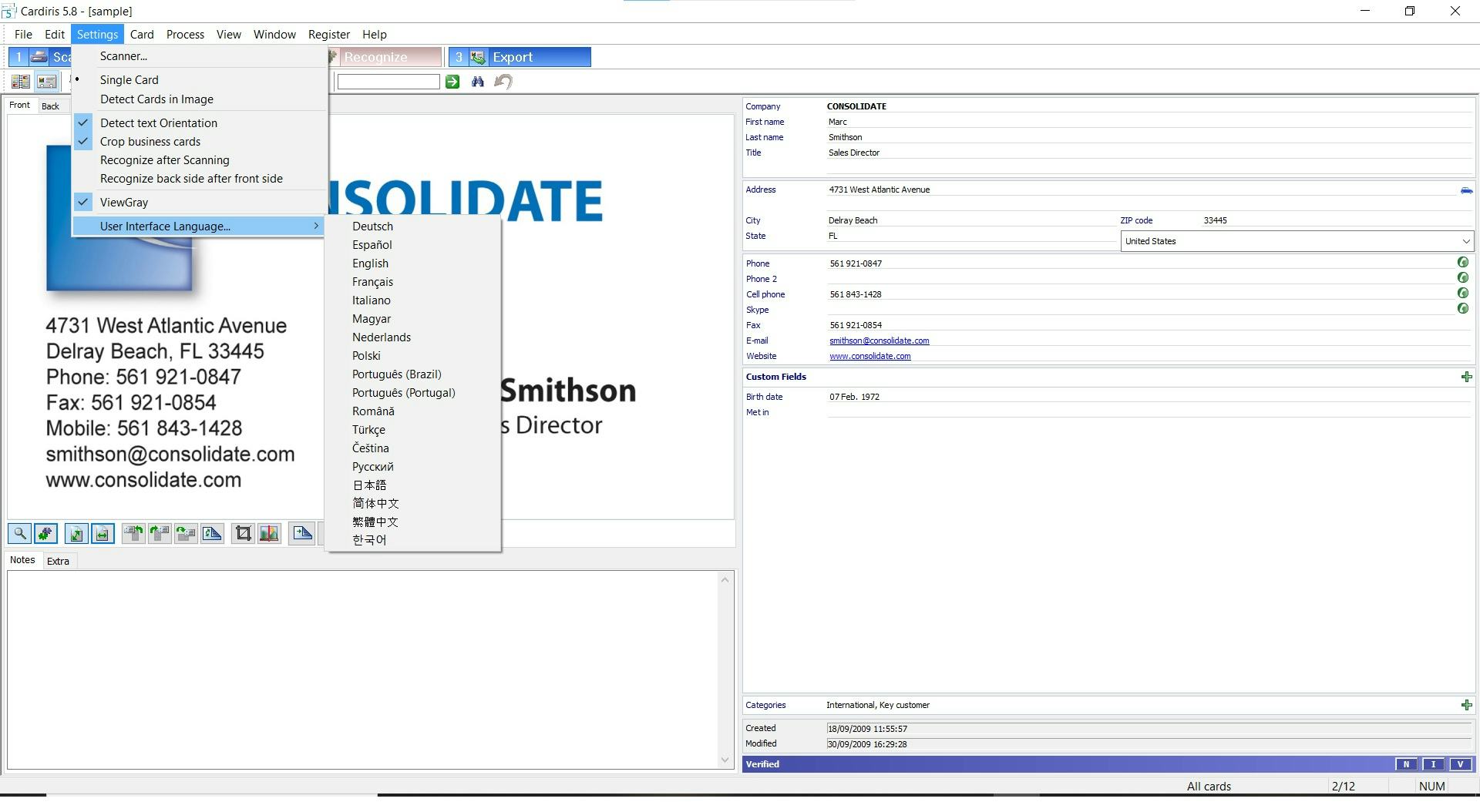Screen dimensions: 1480x812
Task: Expand User Interface Language submenu
Action: click(200, 226)
